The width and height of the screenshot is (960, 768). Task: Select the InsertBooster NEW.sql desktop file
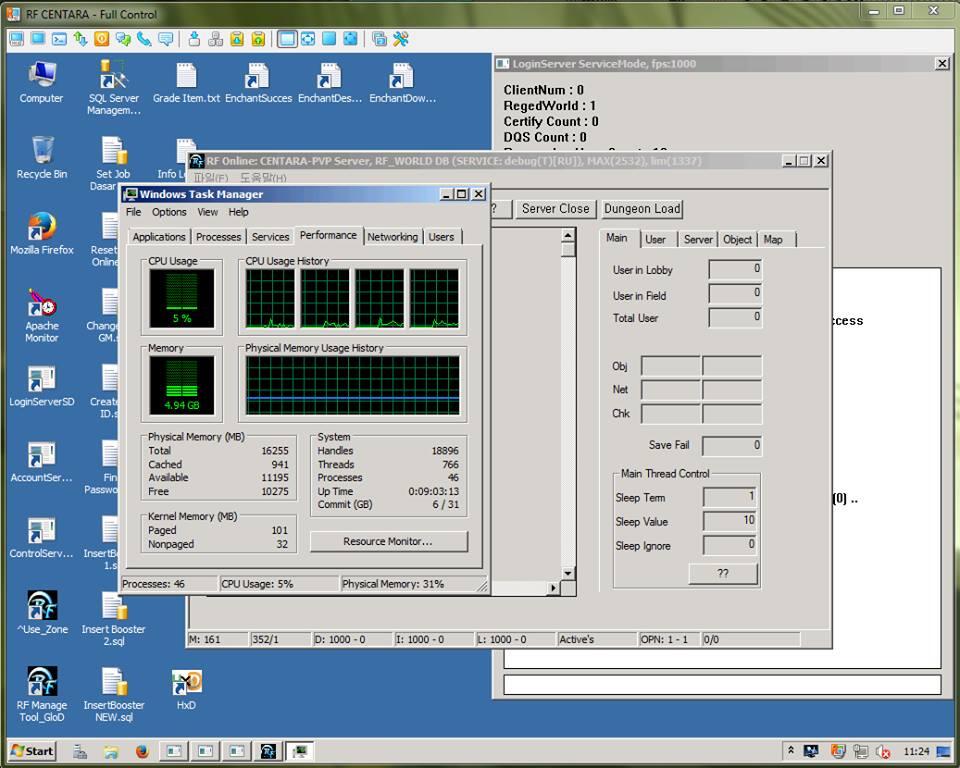click(113, 695)
